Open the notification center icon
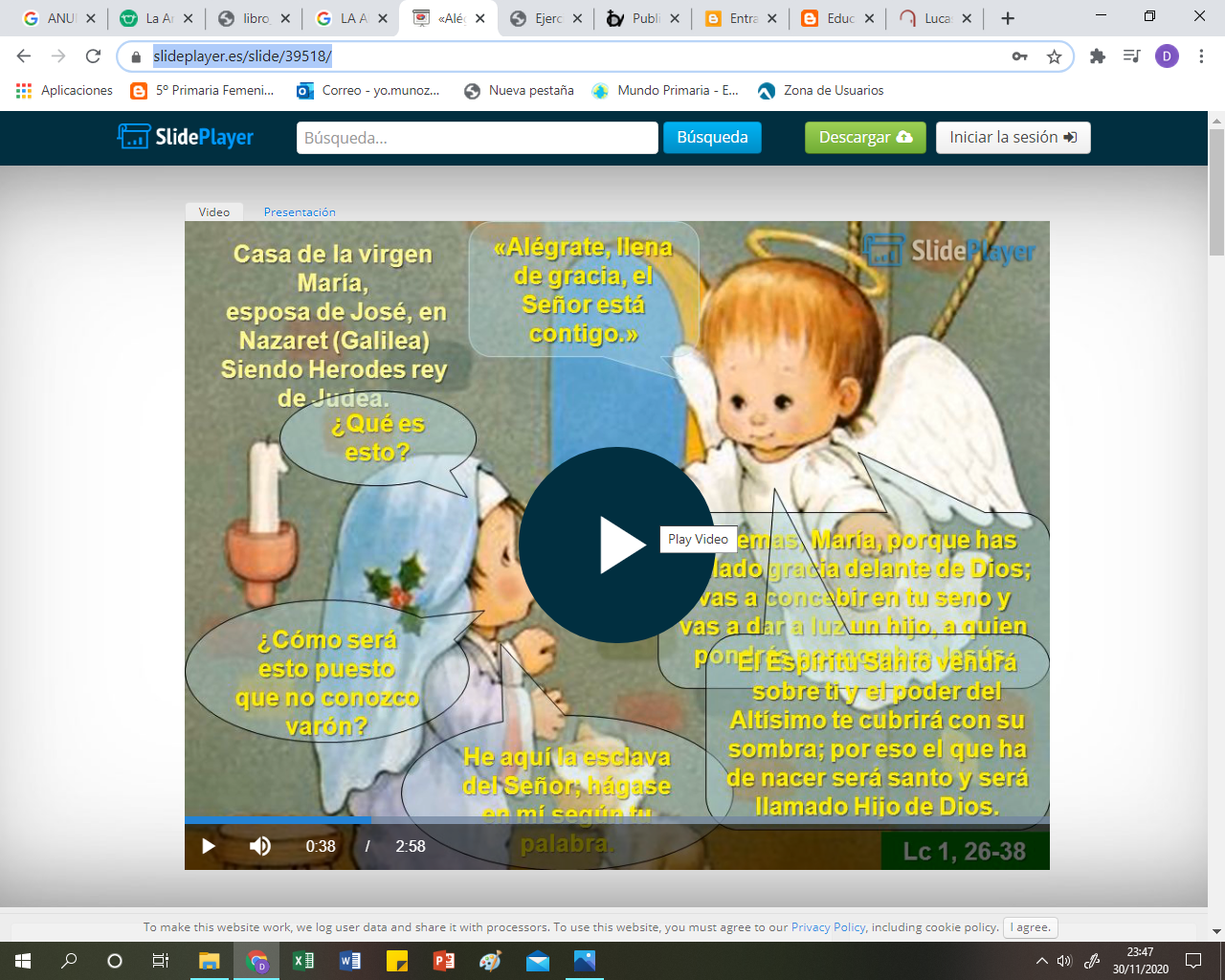The width and height of the screenshot is (1225, 980). tap(1193, 961)
